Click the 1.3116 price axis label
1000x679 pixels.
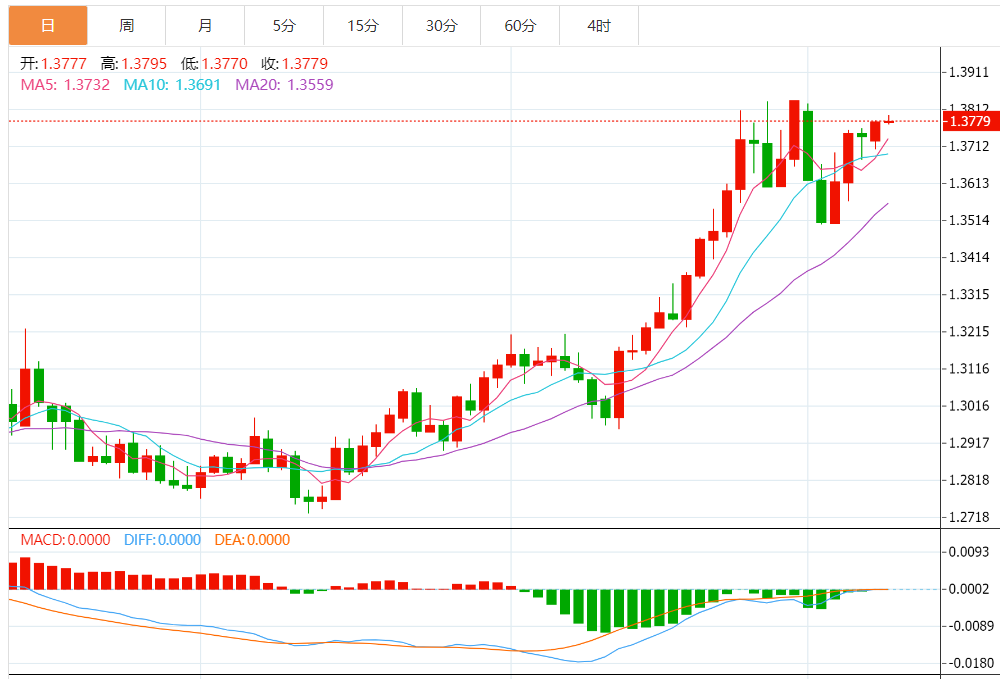(969, 369)
